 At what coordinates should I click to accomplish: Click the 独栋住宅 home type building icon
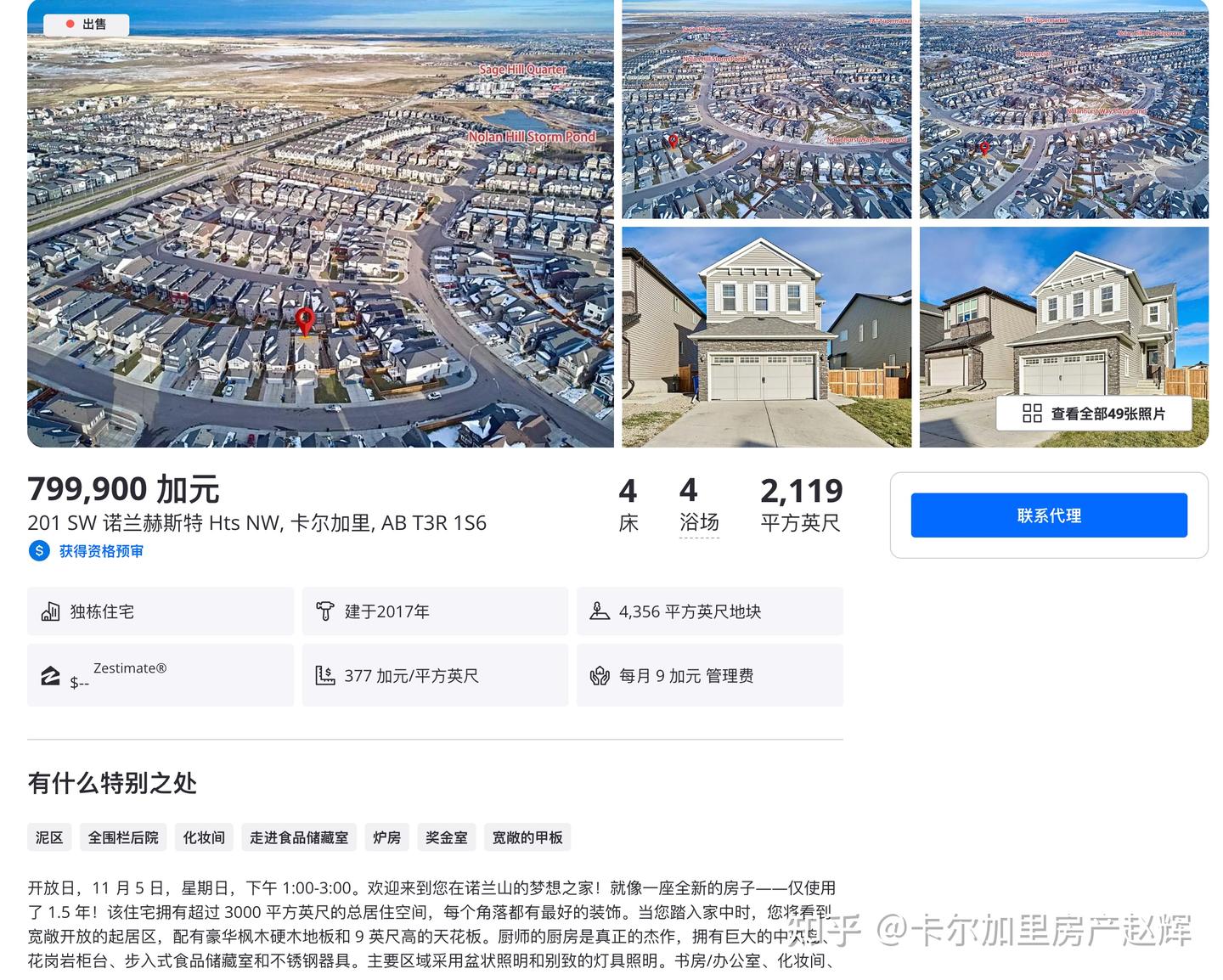[x=50, y=611]
